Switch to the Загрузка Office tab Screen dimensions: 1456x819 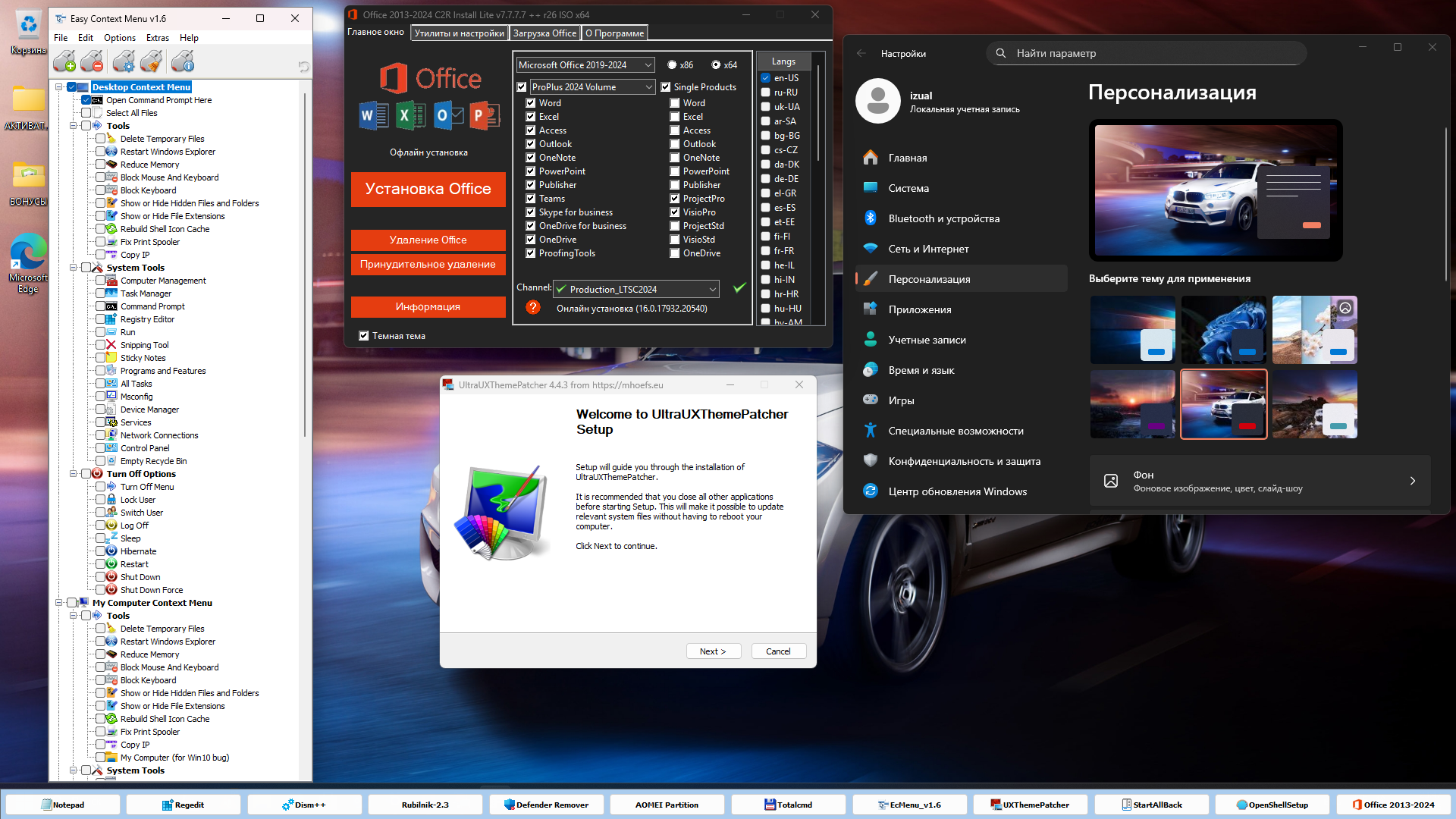544,33
